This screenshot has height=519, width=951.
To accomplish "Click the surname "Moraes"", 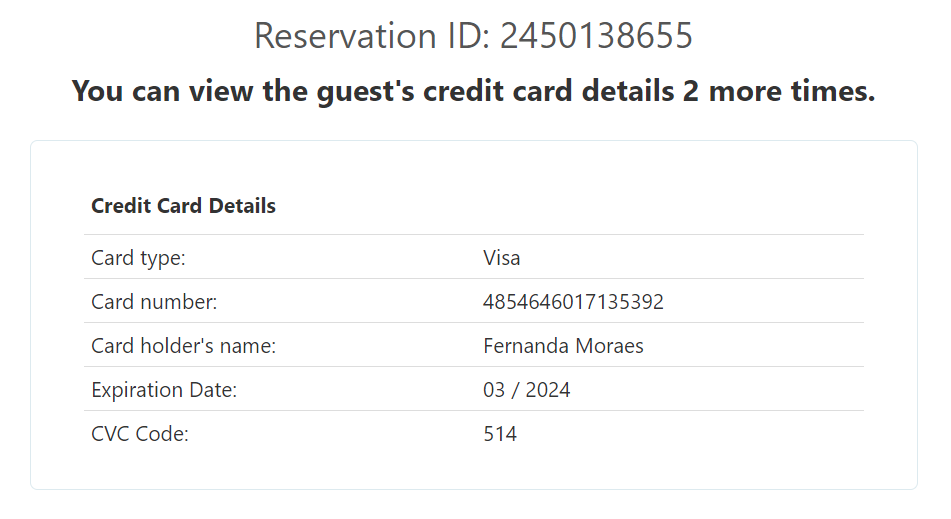I will click(610, 346).
